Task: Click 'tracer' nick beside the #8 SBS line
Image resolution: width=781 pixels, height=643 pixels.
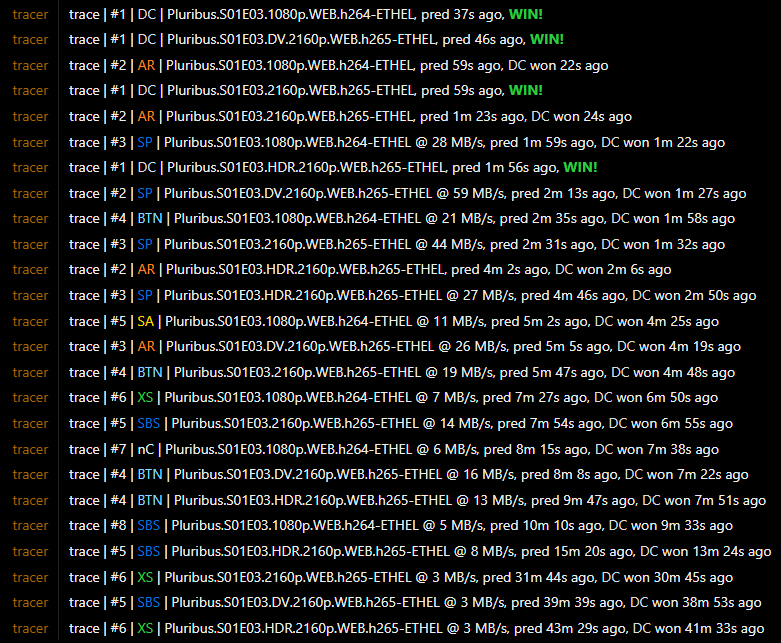Action: pos(30,525)
